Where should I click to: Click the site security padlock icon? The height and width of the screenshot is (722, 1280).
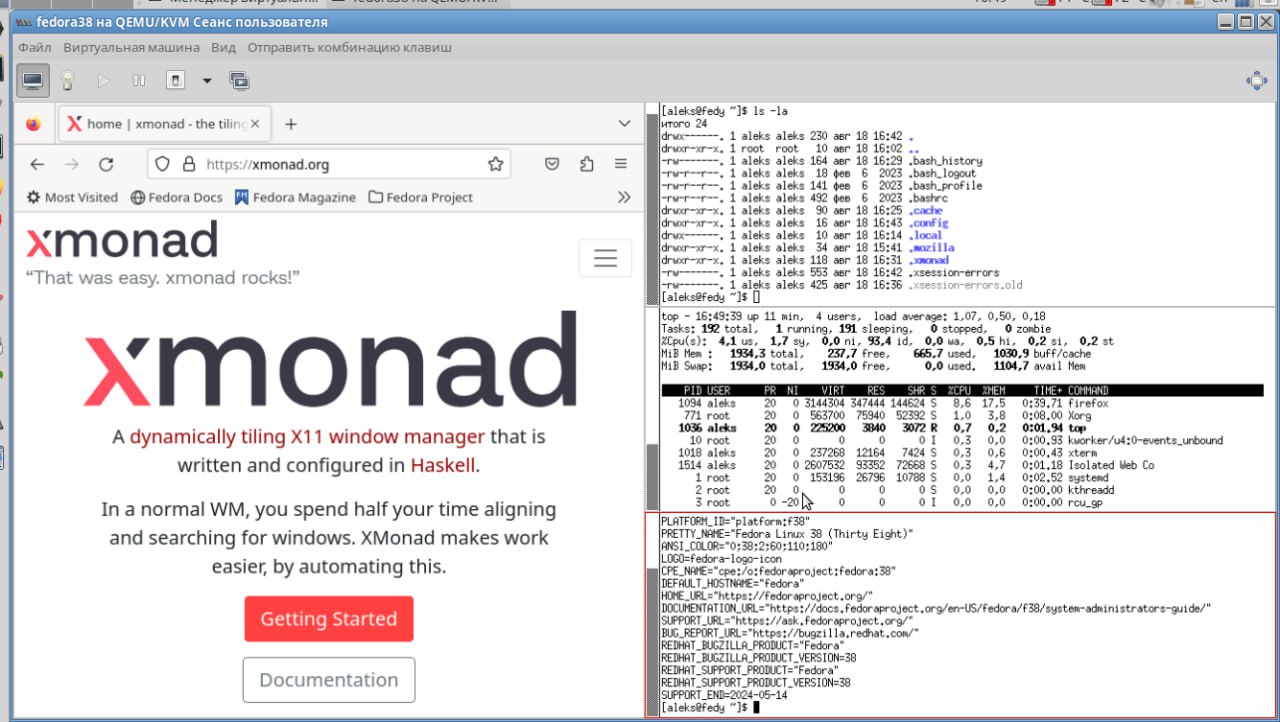(x=189, y=164)
